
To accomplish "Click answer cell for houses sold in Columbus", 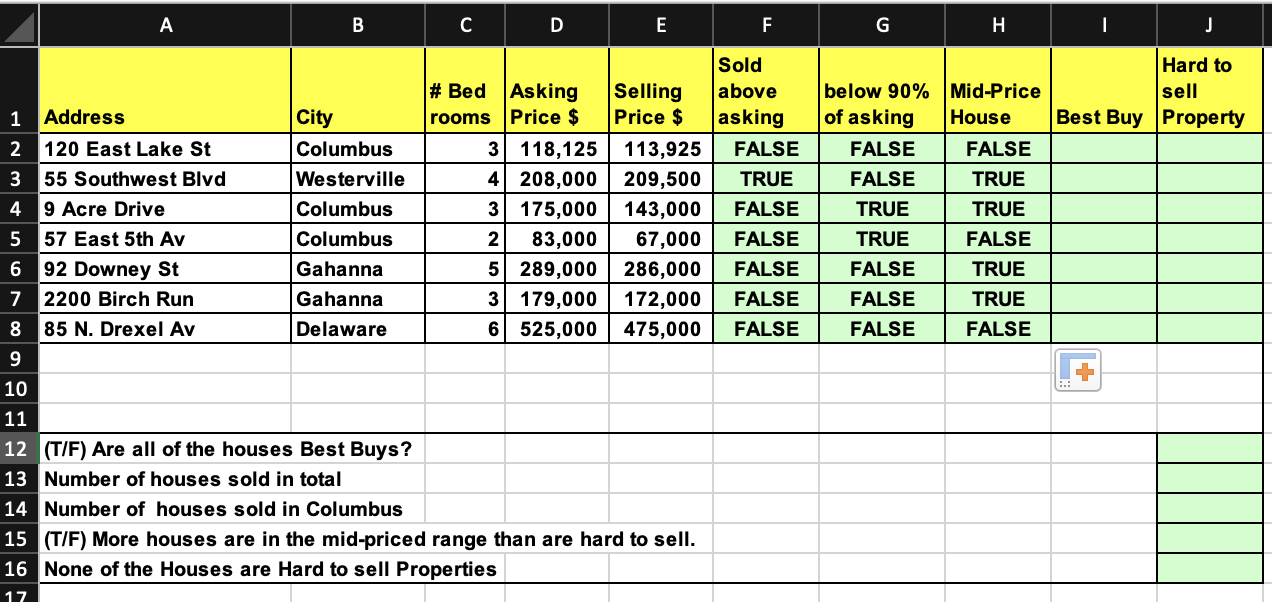I will tap(1209, 509).
